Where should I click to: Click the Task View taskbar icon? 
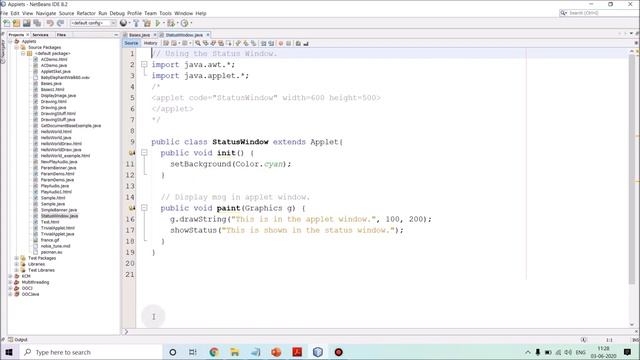(193, 352)
